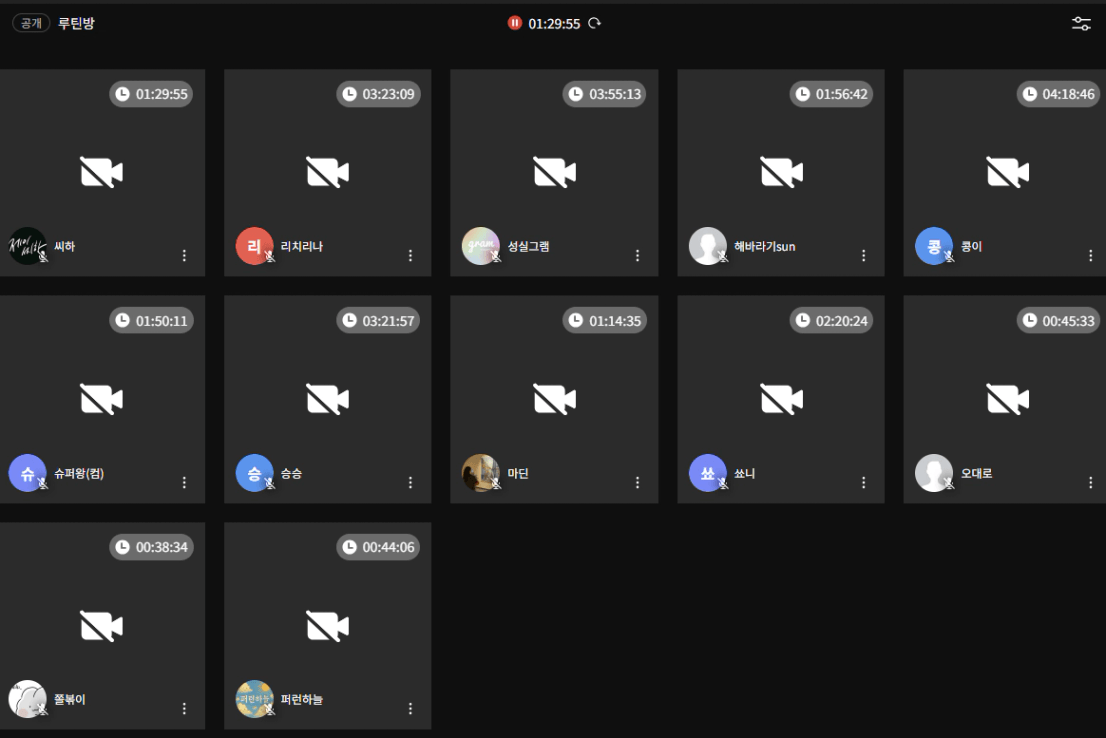
Task: Click 리치리나's red avatar
Action: pyautogui.click(x=254, y=246)
